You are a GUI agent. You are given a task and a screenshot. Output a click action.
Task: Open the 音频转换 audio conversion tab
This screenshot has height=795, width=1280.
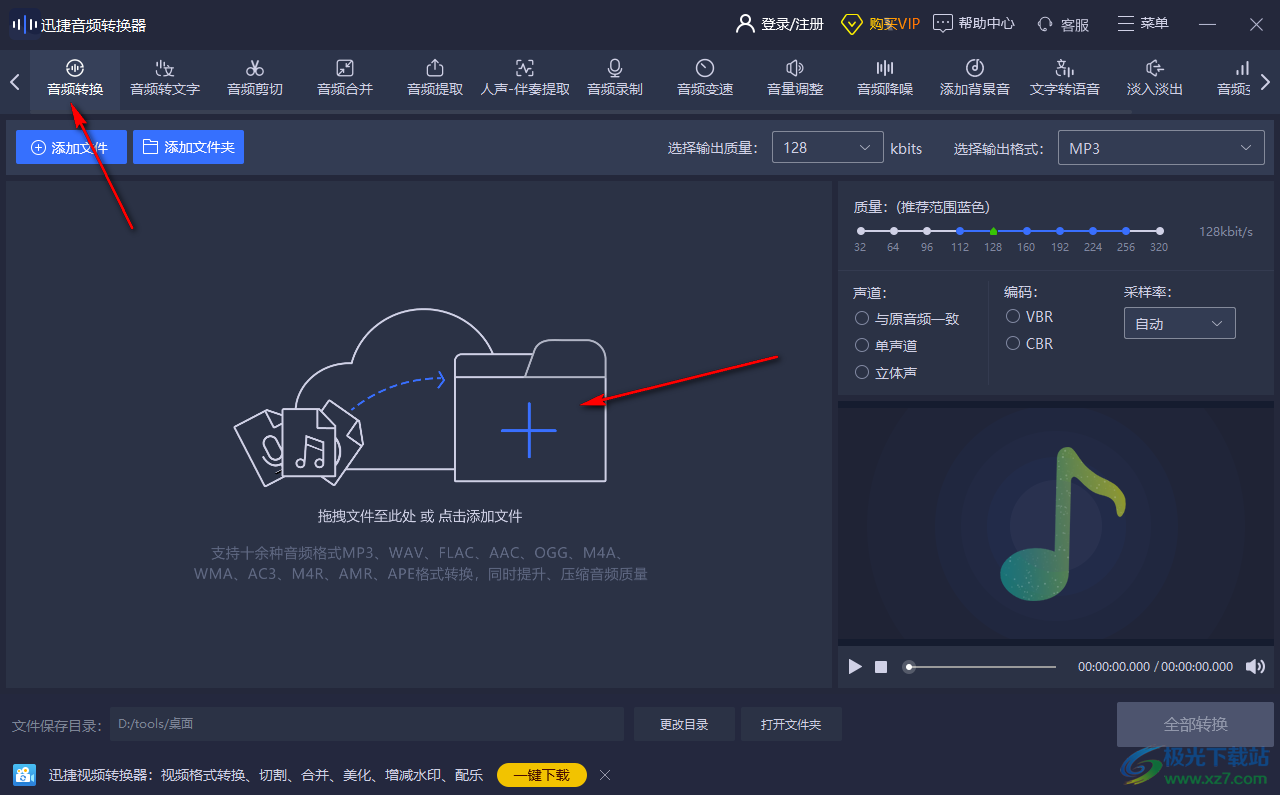pos(75,78)
